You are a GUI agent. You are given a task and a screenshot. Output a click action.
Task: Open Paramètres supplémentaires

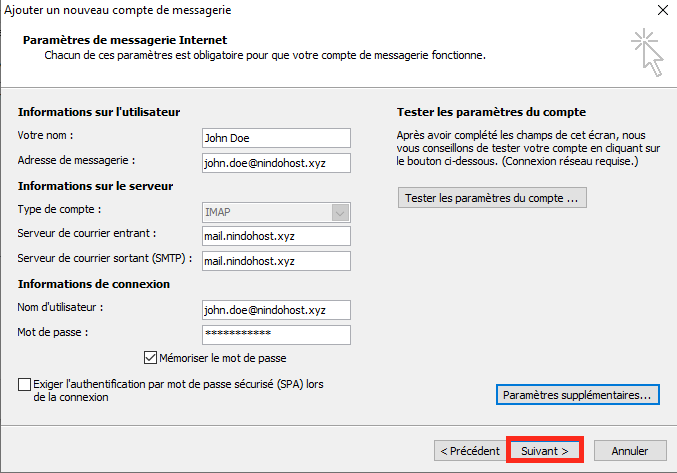pyautogui.click(x=577, y=395)
